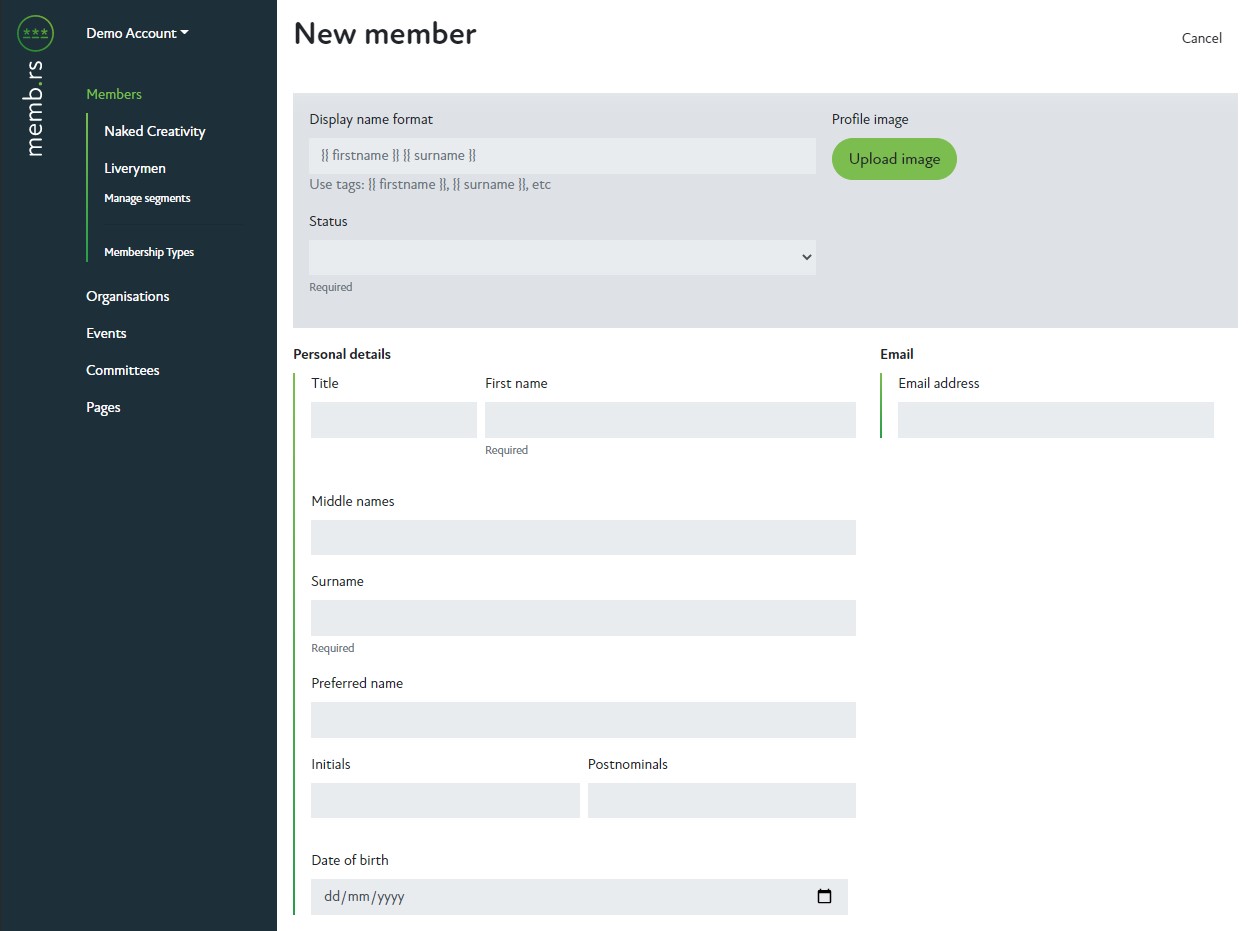
Task: Navigate to Organisations
Action: [128, 296]
